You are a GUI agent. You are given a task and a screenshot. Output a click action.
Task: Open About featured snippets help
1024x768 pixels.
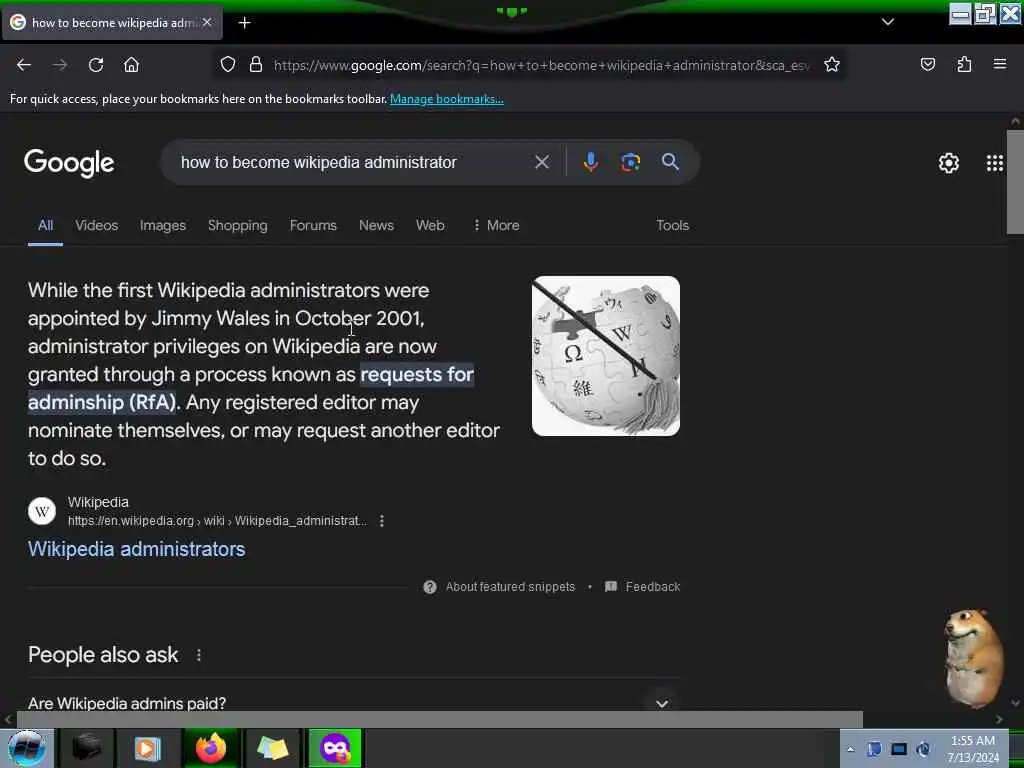[x=500, y=586]
